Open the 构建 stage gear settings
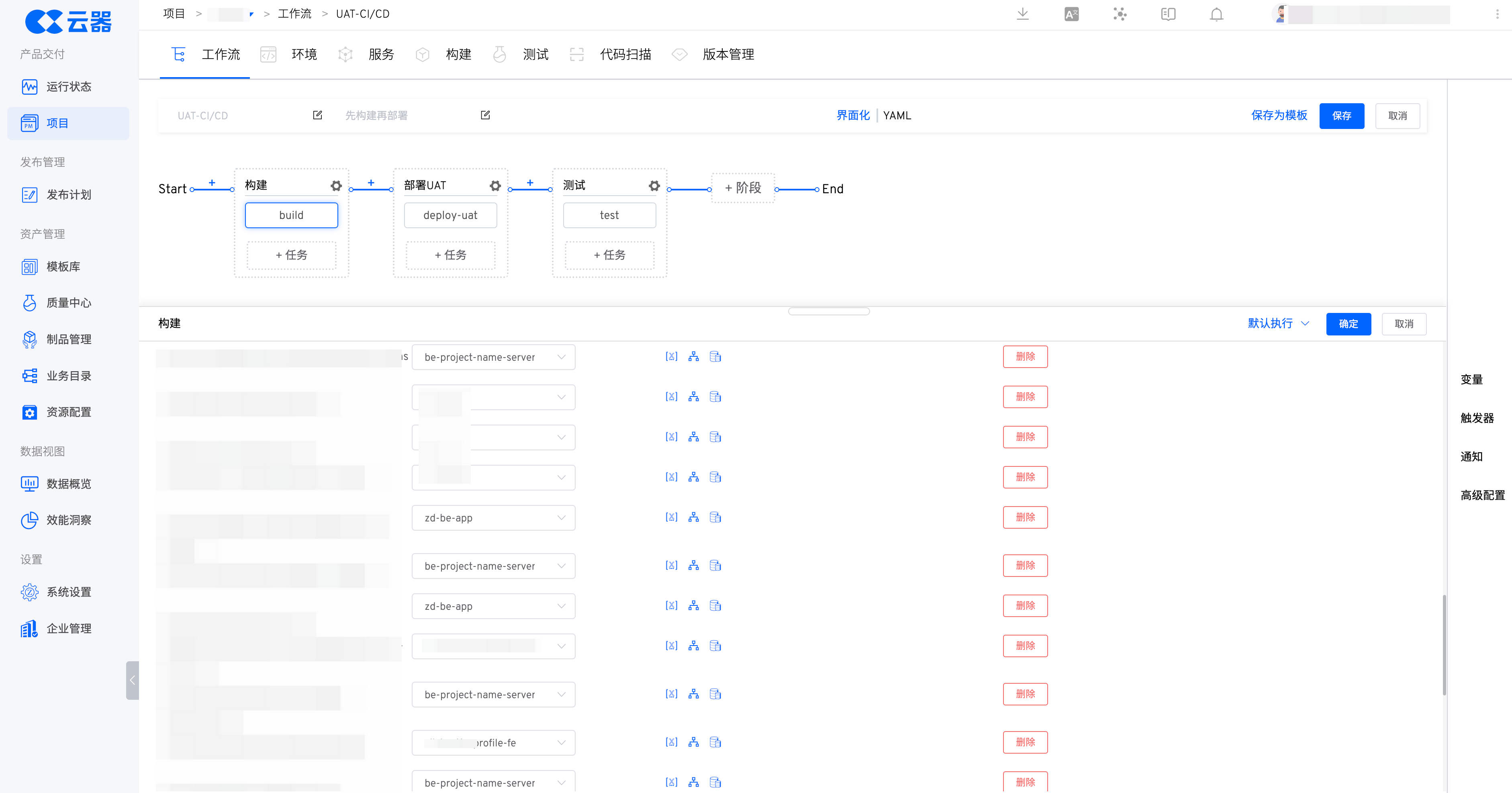Screen dimensions: 1512x793 [x=336, y=186]
